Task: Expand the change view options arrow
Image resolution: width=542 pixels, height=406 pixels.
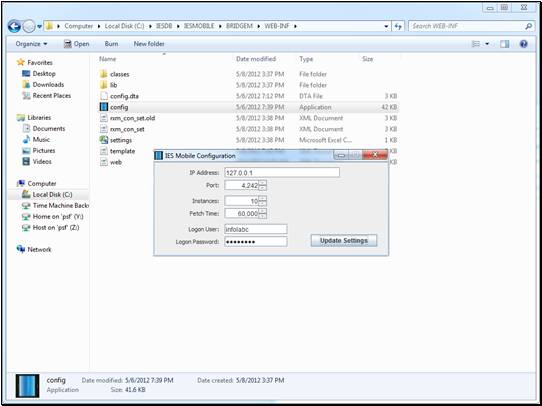Action: coord(488,44)
